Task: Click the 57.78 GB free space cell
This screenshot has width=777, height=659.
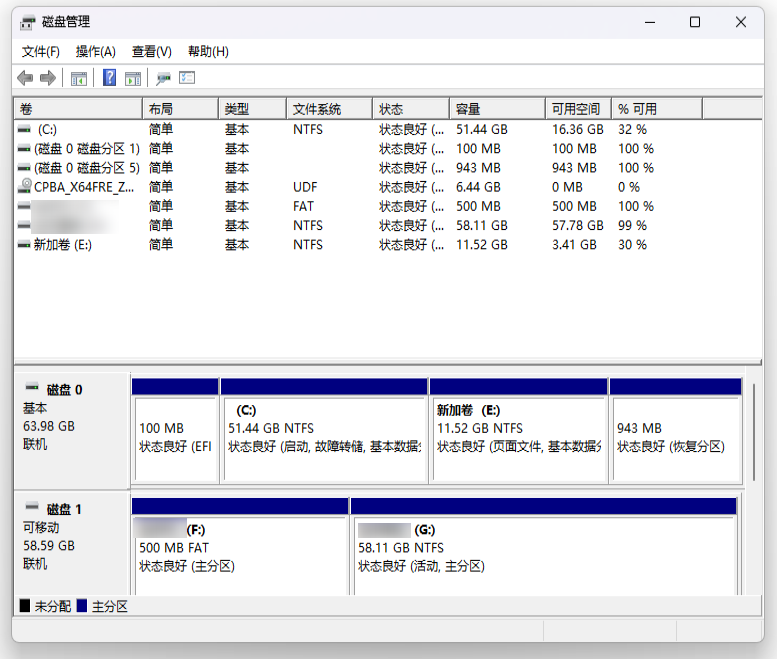Action: click(578, 225)
